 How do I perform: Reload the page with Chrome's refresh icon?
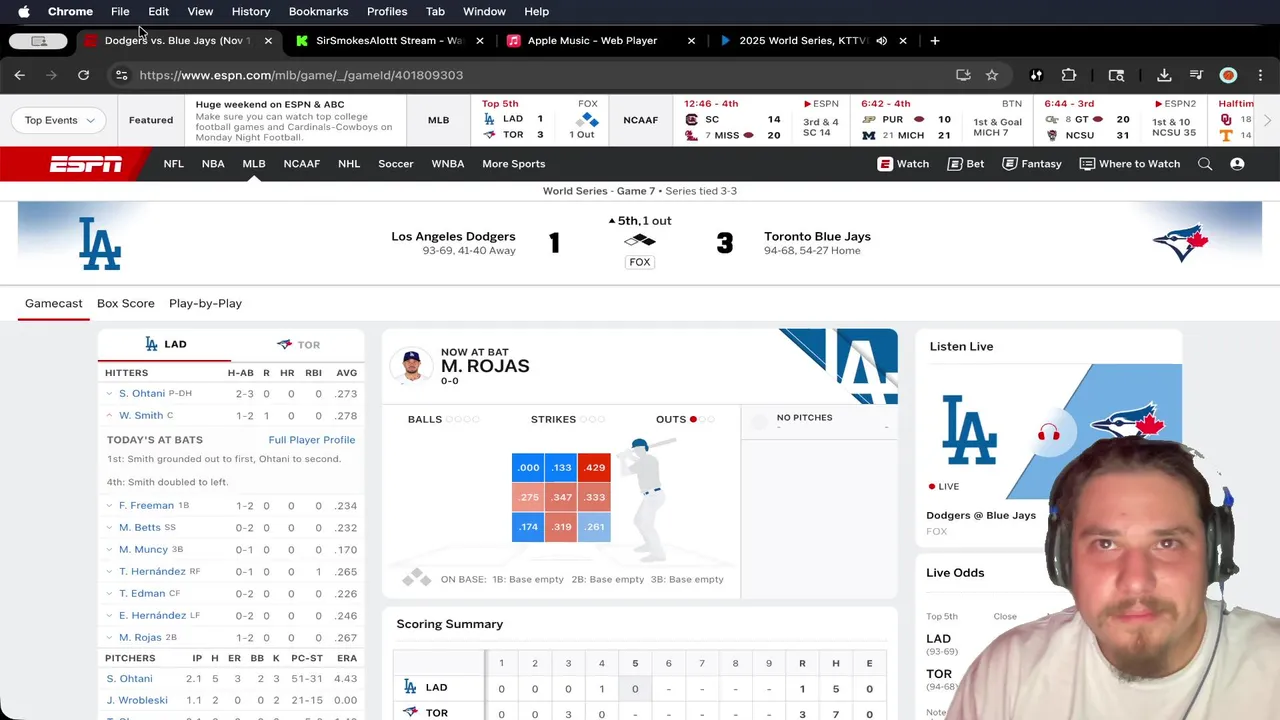click(x=83, y=75)
